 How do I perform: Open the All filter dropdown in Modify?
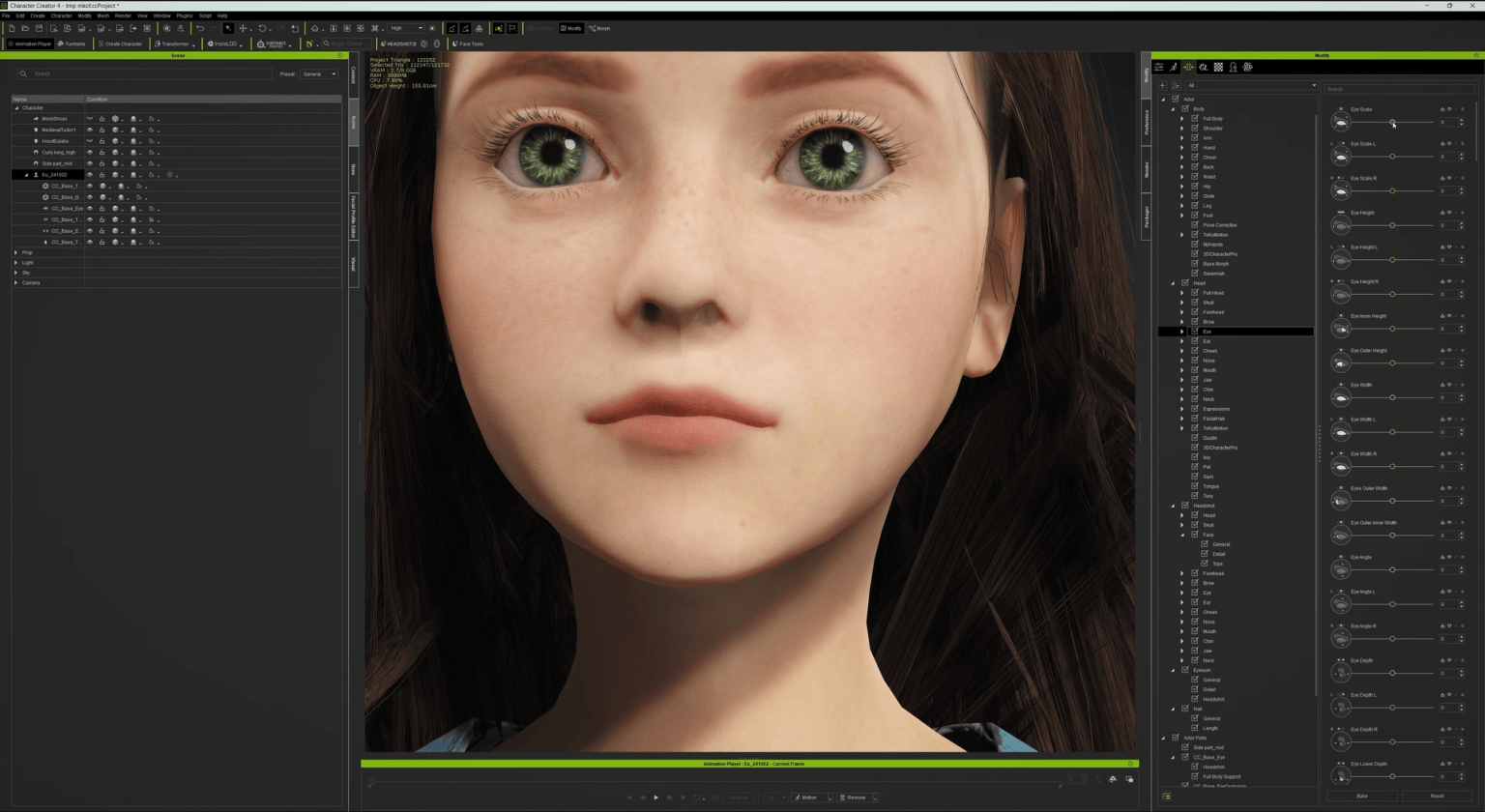click(x=1251, y=86)
